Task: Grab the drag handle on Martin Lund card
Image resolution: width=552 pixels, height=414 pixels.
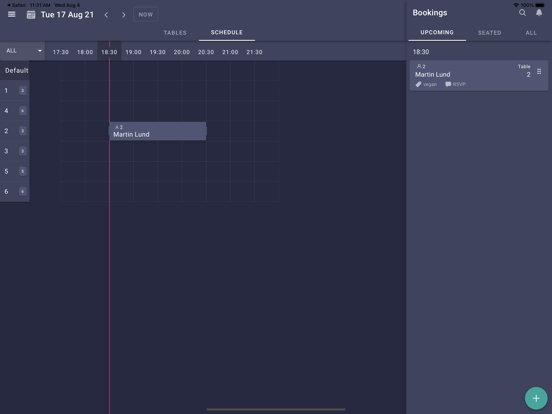Action: [x=539, y=71]
